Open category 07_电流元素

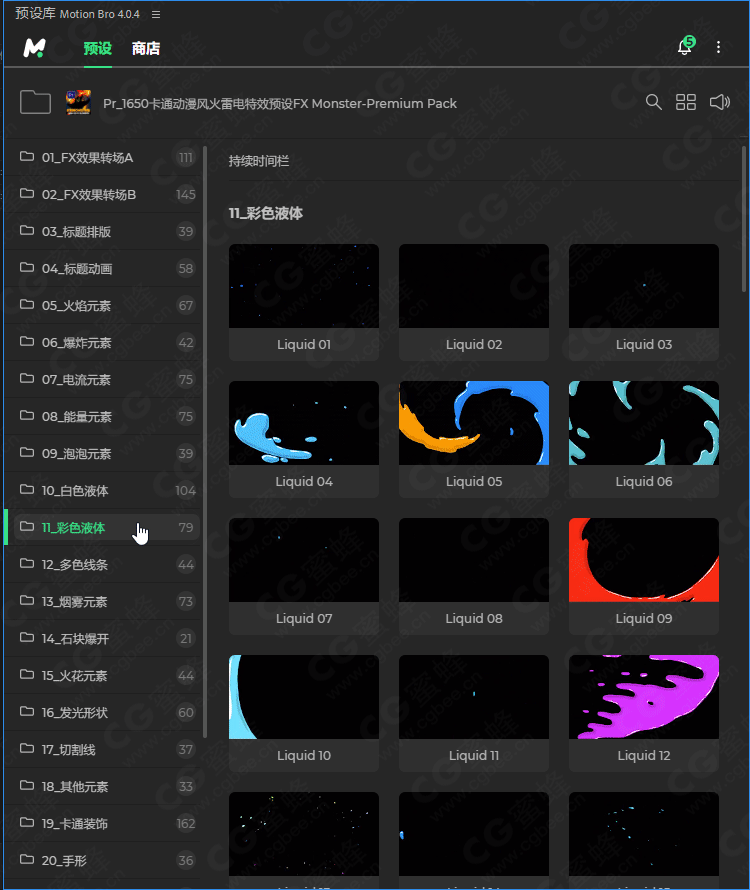(103, 379)
